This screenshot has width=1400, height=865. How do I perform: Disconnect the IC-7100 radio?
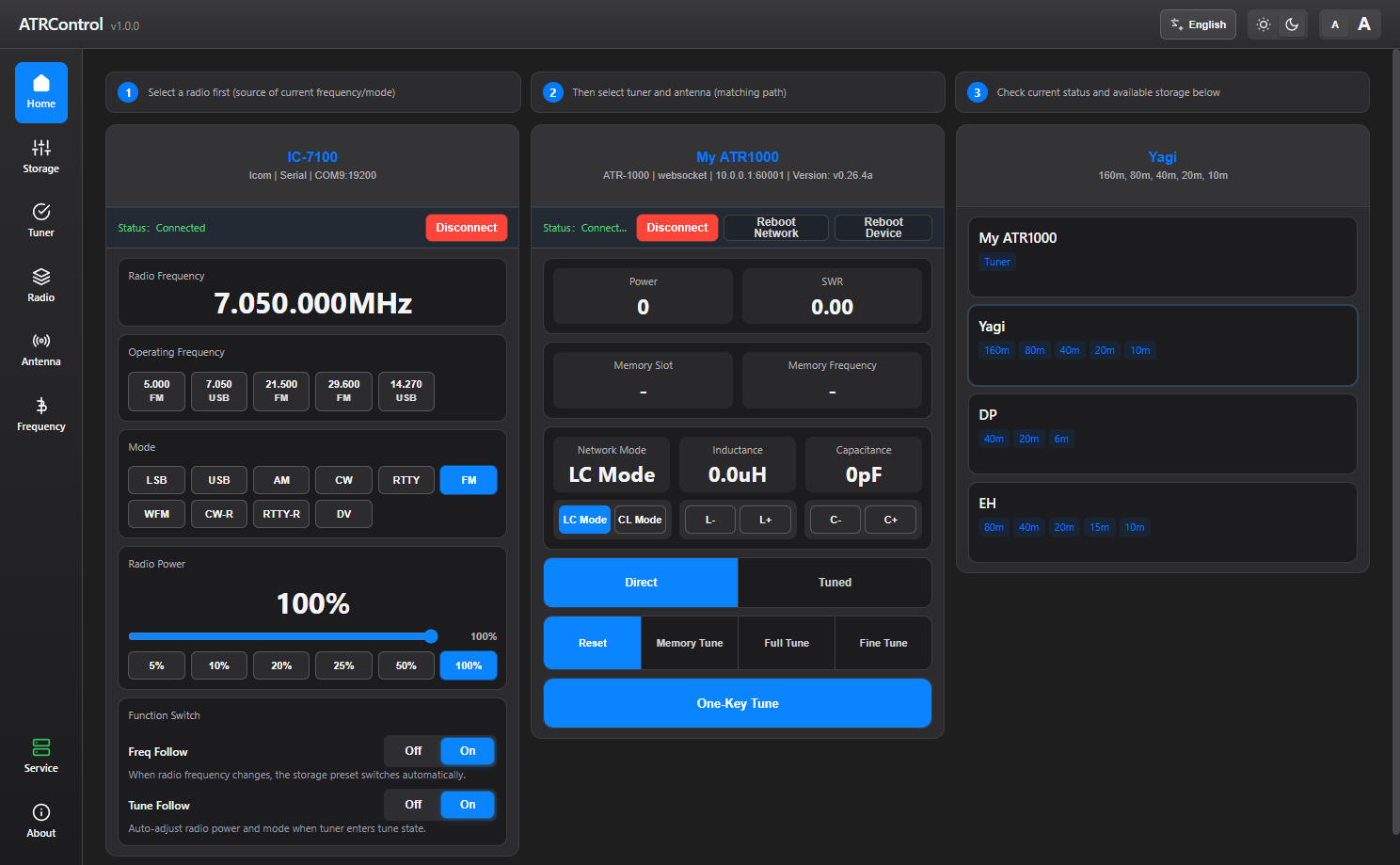[x=467, y=228]
